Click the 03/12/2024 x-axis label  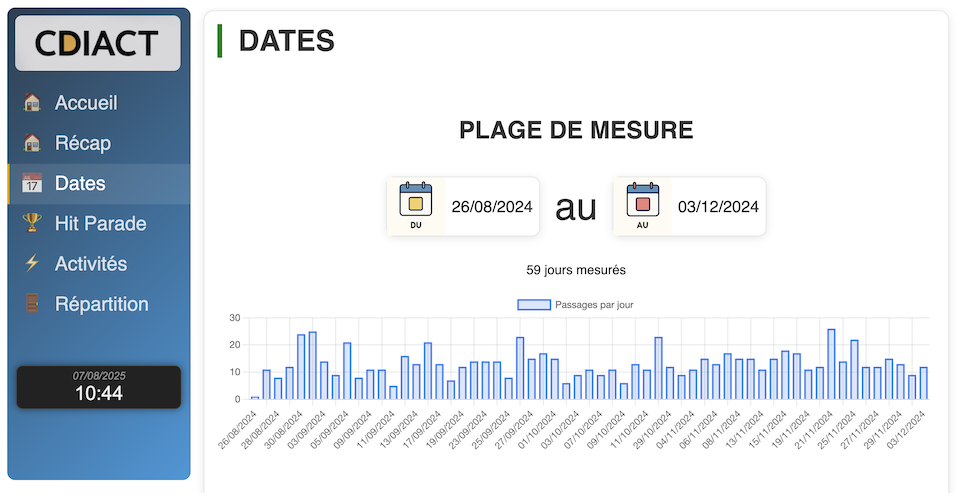tap(907, 429)
